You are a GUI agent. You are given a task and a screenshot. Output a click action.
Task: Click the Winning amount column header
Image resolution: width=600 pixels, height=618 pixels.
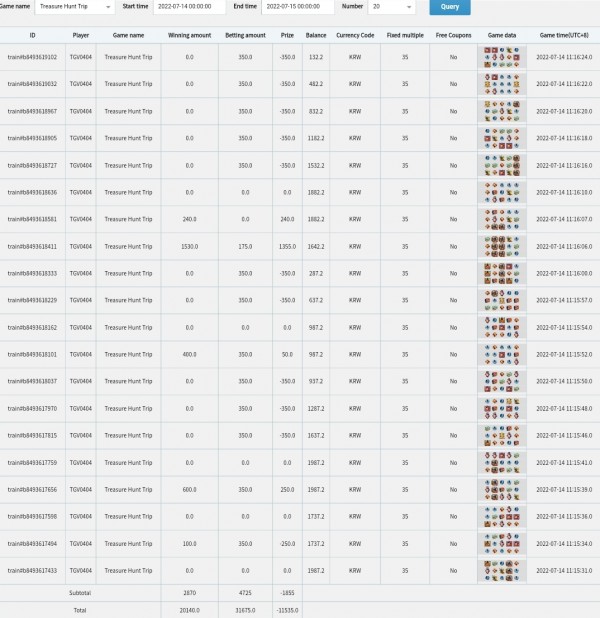(190, 35)
